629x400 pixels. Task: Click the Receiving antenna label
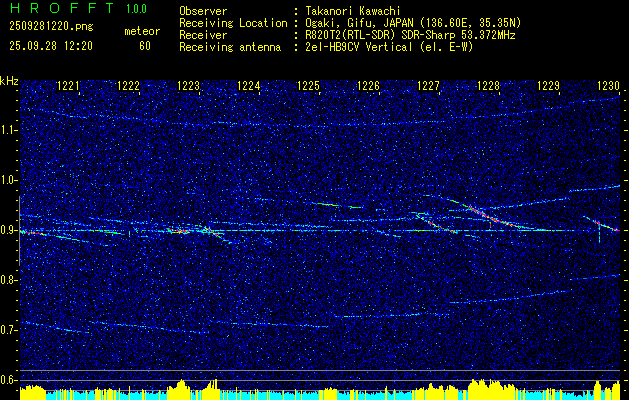(230, 47)
